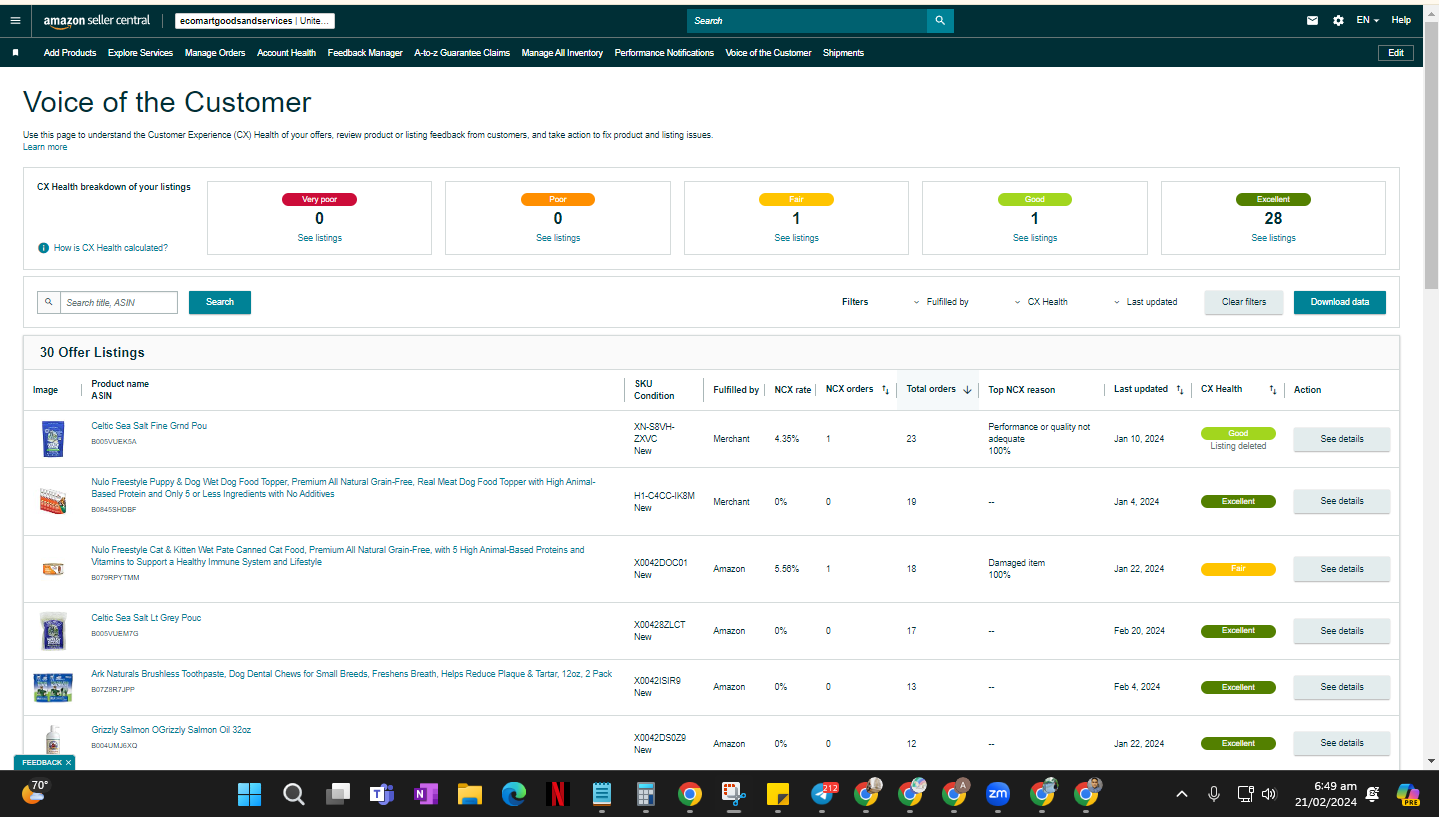Open the How is CX Health calculated link
This screenshot has height=817, width=1439.
[111, 248]
